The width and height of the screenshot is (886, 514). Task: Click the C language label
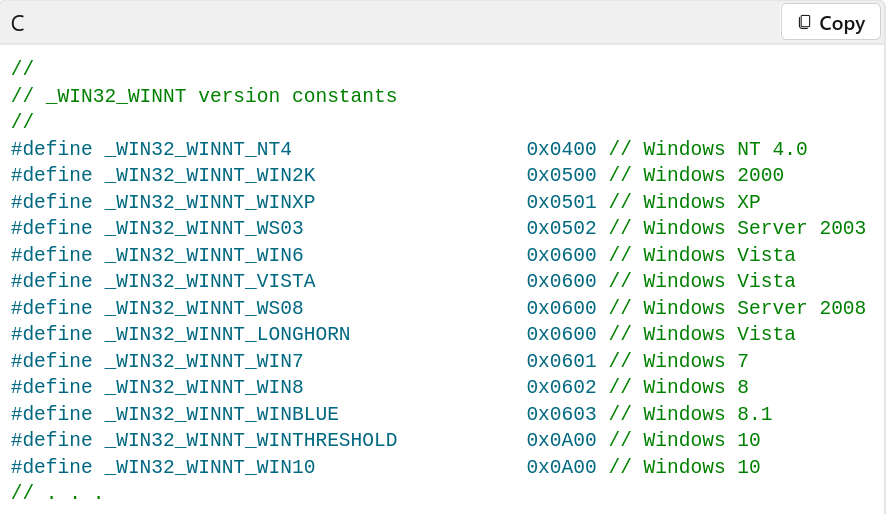tap(18, 24)
